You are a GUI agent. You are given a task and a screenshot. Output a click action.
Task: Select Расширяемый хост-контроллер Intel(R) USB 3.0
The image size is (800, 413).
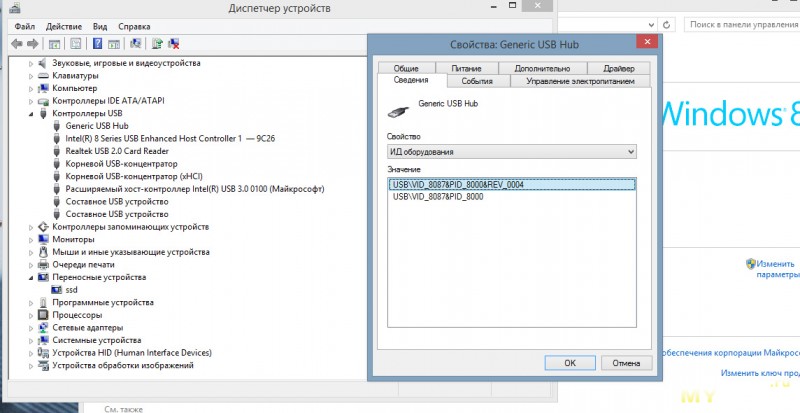pyautogui.click(x=195, y=189)
